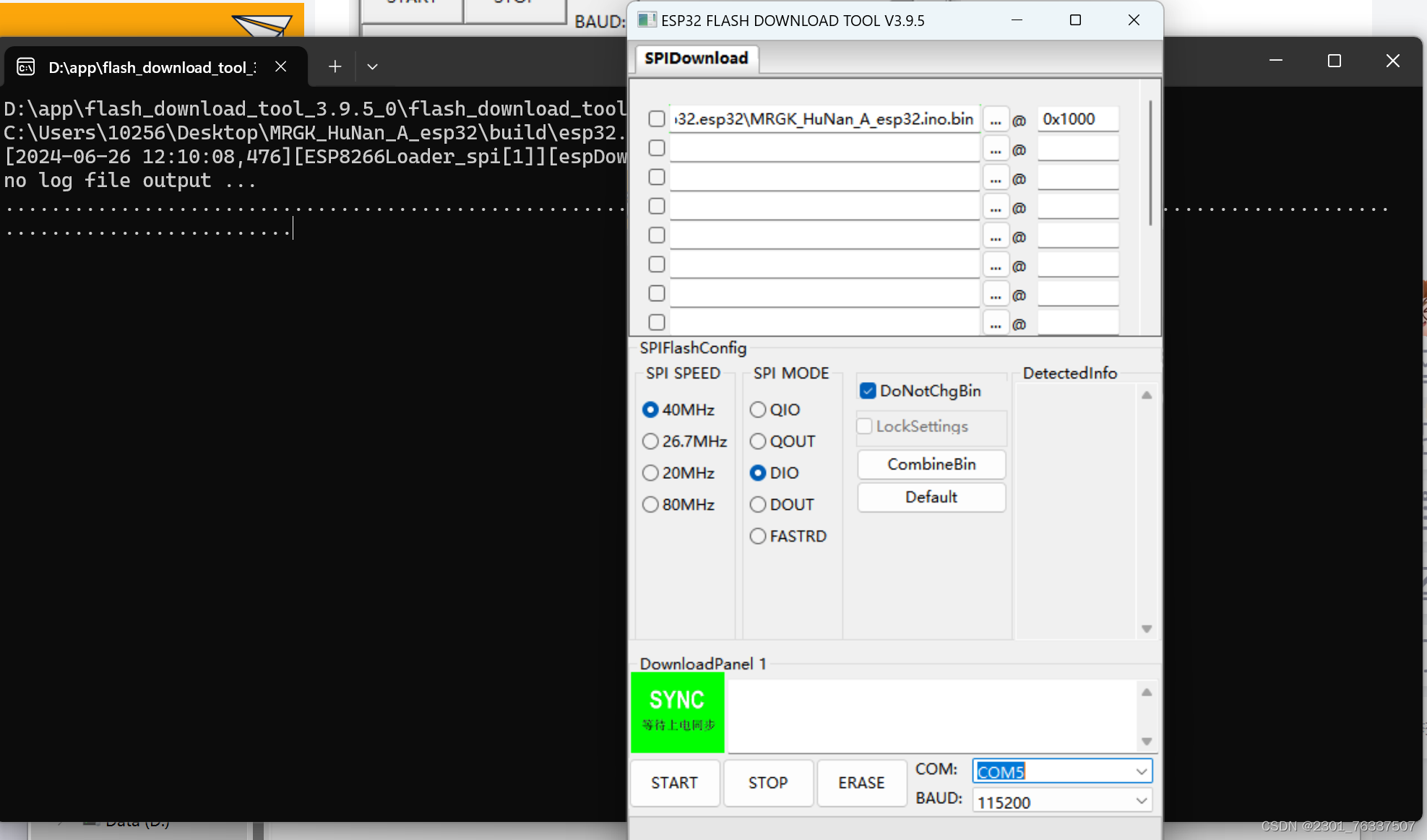Select the SPIDownload tab
This screenshot has width=1427, height=840.
tap(695, 58)
